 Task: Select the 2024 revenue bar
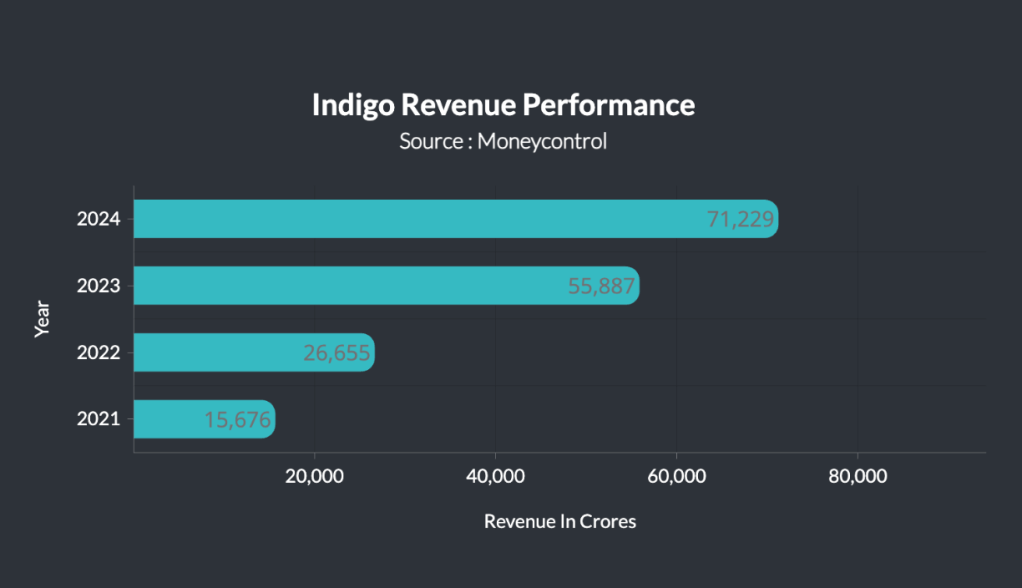point(420,219)
